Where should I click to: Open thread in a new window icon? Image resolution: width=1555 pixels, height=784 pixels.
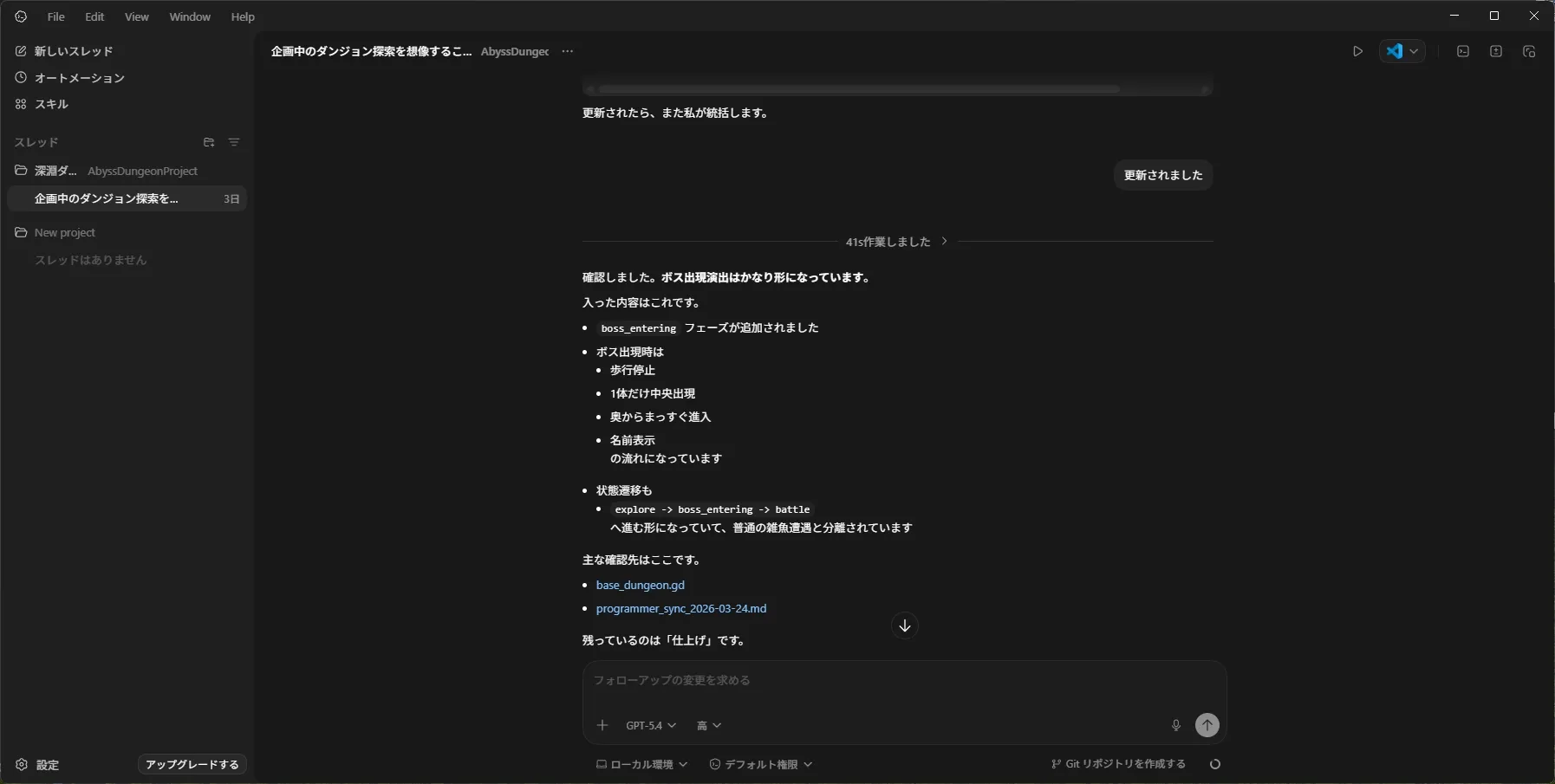1531,51
